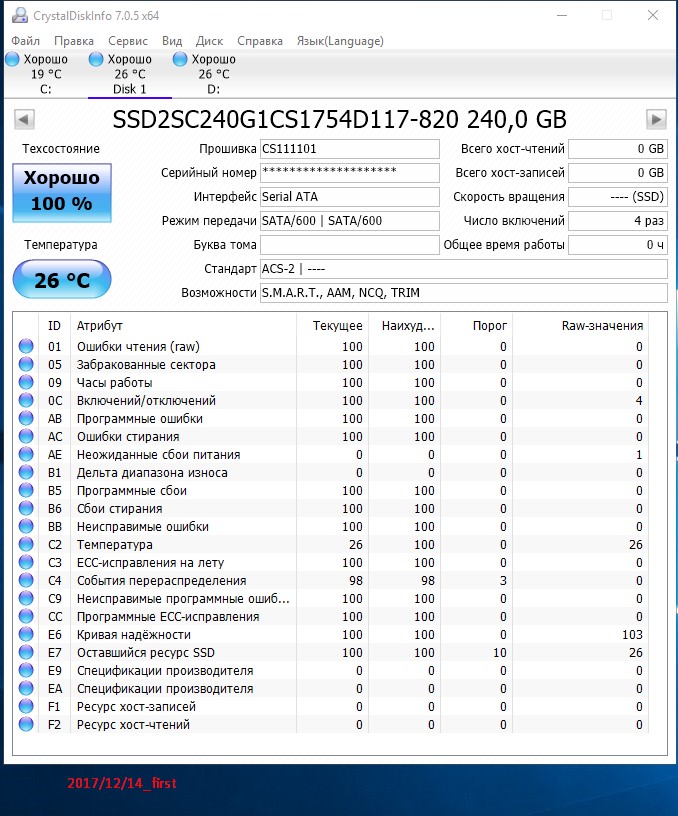Click status orb for B1 Дельта диапазона износа
Image resolution: width=678 pixels, height=816 pixels.
point(26,473)
